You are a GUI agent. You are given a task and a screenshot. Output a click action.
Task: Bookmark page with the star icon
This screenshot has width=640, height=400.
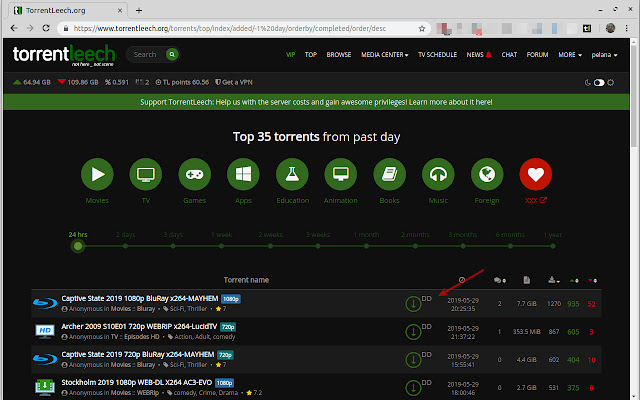[422, 29]
